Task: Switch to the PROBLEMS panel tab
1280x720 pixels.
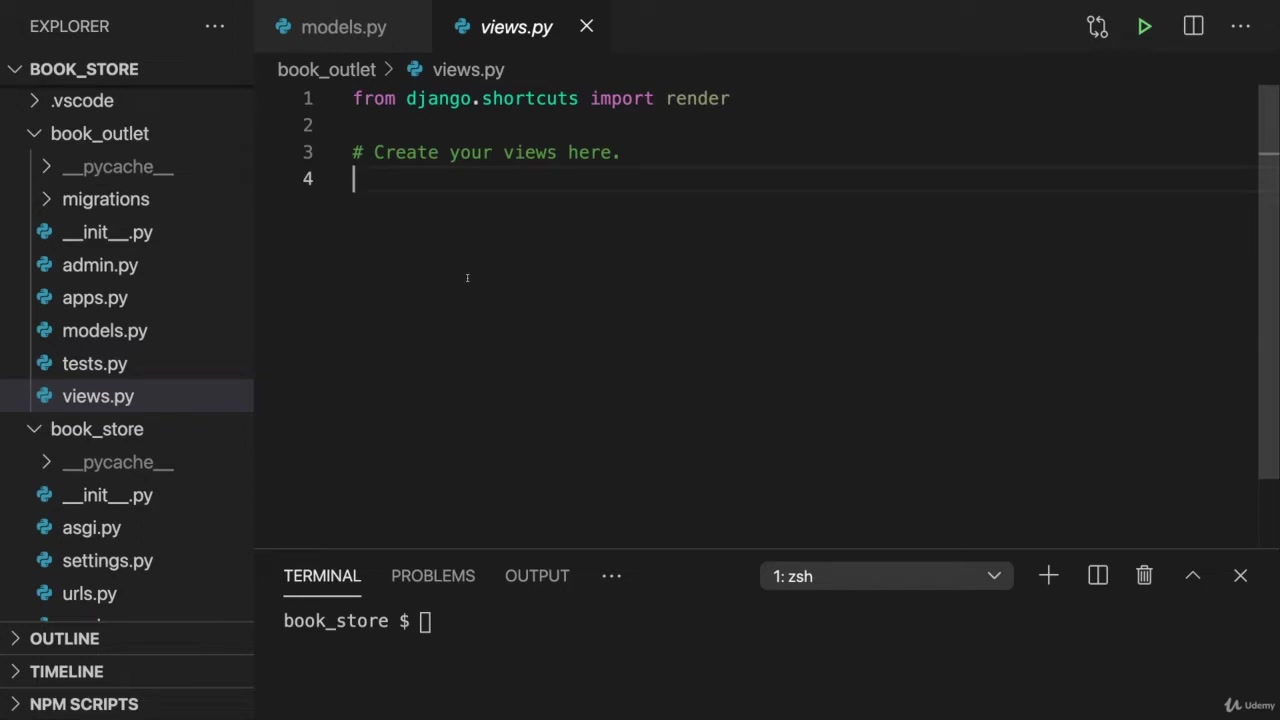Action: tap(433, 576)
